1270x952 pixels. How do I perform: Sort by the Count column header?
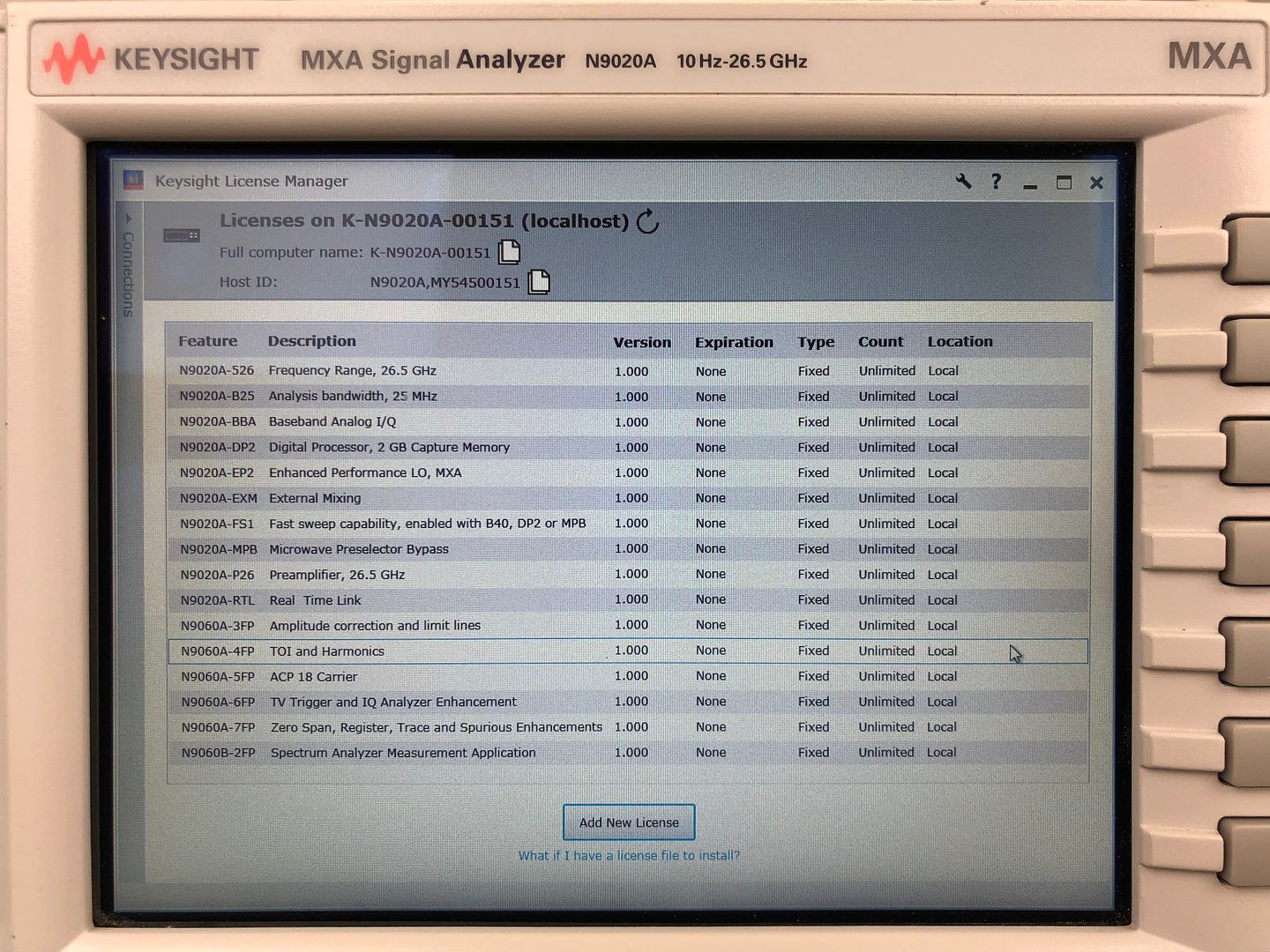(881, 342)
